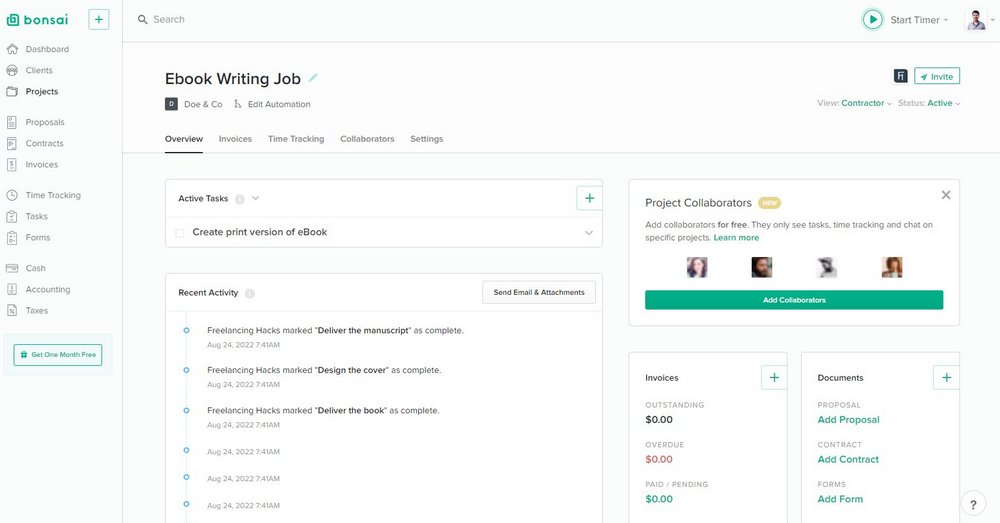Open the Learn more link
This screenshot has height=523, width=1000.
[x=736, y=237]
